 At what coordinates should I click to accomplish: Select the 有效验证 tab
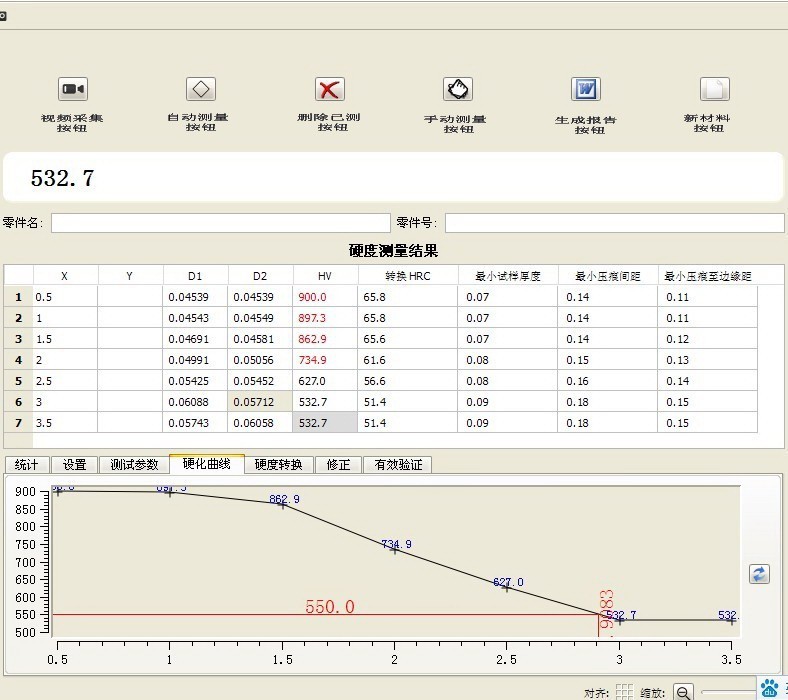(x=398, y=465)
